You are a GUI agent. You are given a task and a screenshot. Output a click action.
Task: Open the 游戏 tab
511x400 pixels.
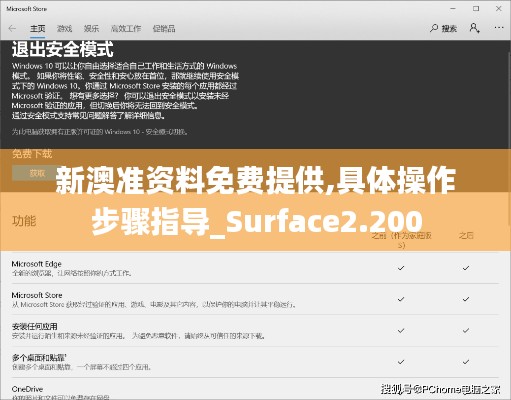64,29
